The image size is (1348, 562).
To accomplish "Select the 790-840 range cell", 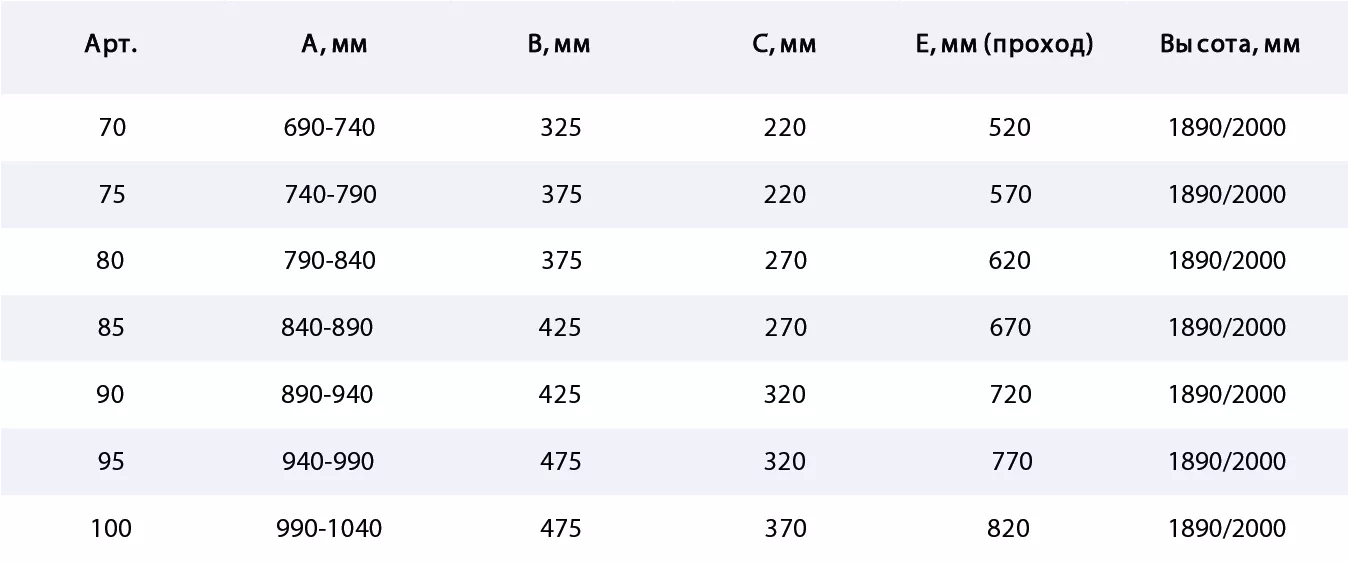I will coord(330,261).
